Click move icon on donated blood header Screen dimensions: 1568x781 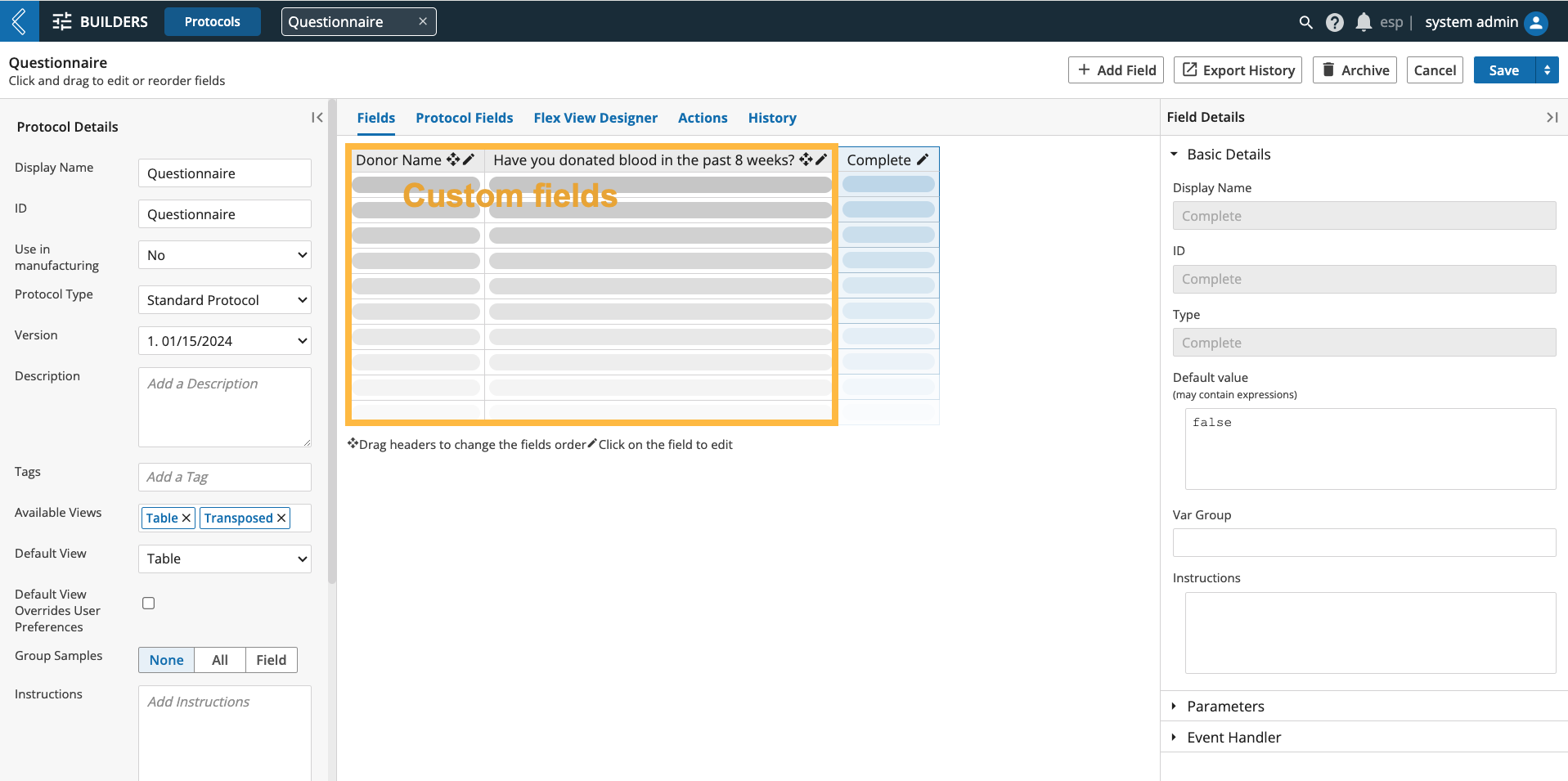tap(806, 159)
